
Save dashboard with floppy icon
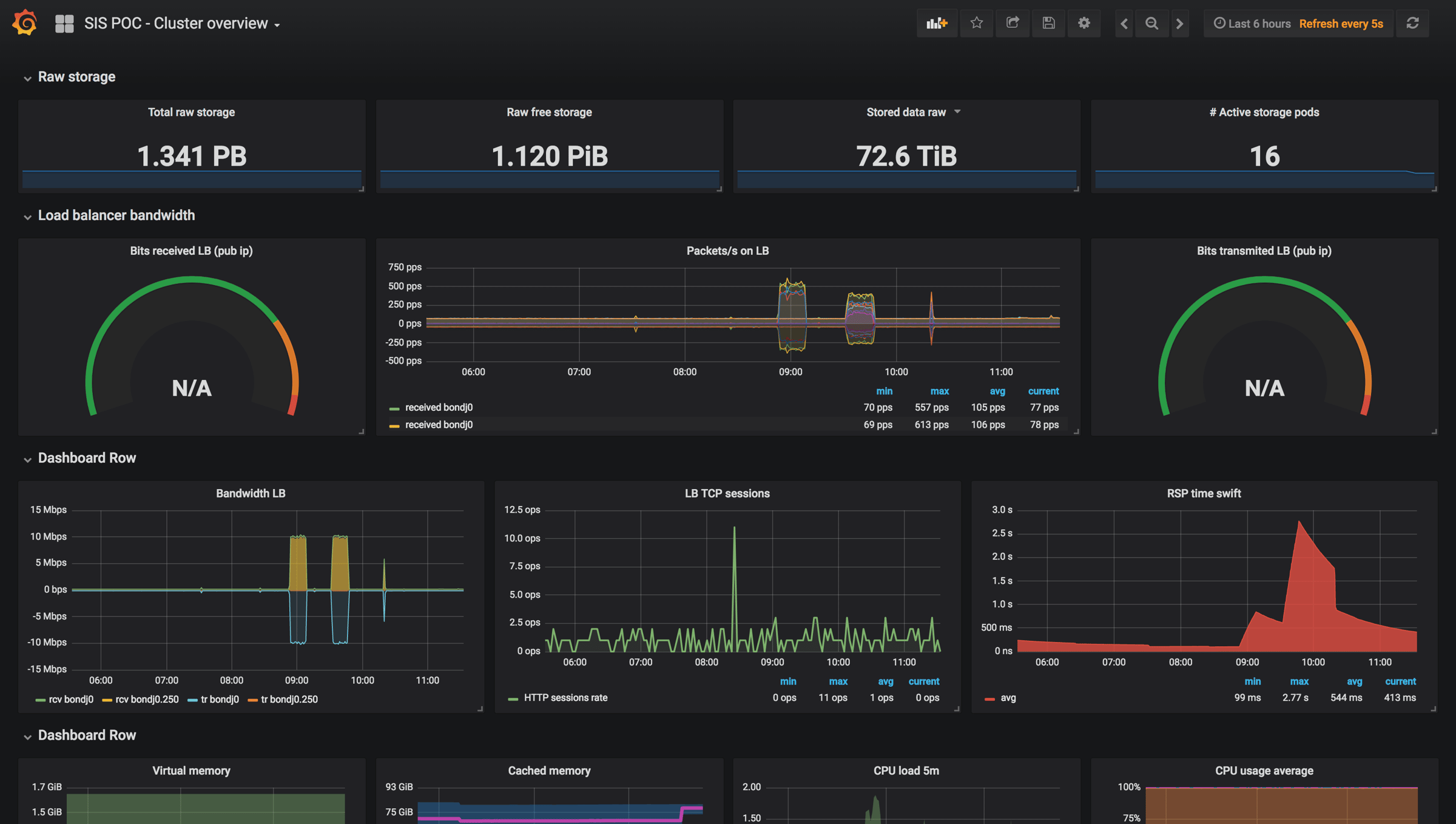click(x=1048, y=23)
